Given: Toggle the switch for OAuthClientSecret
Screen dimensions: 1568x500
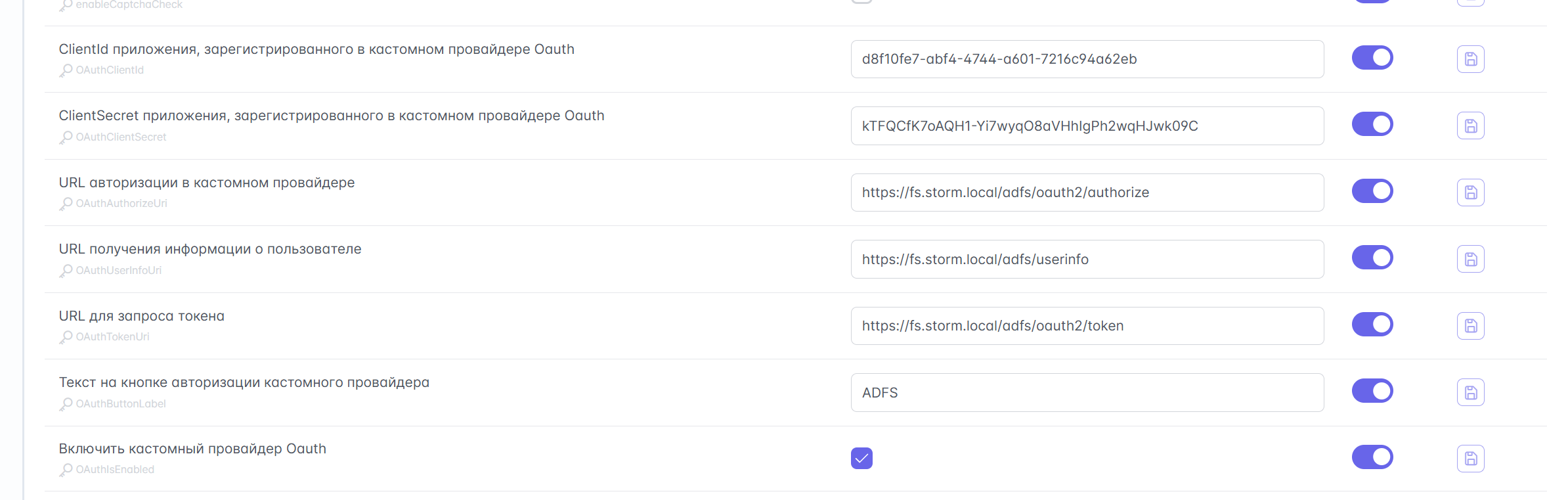Looking at the screenshot, I should (x=1372, y=124).
